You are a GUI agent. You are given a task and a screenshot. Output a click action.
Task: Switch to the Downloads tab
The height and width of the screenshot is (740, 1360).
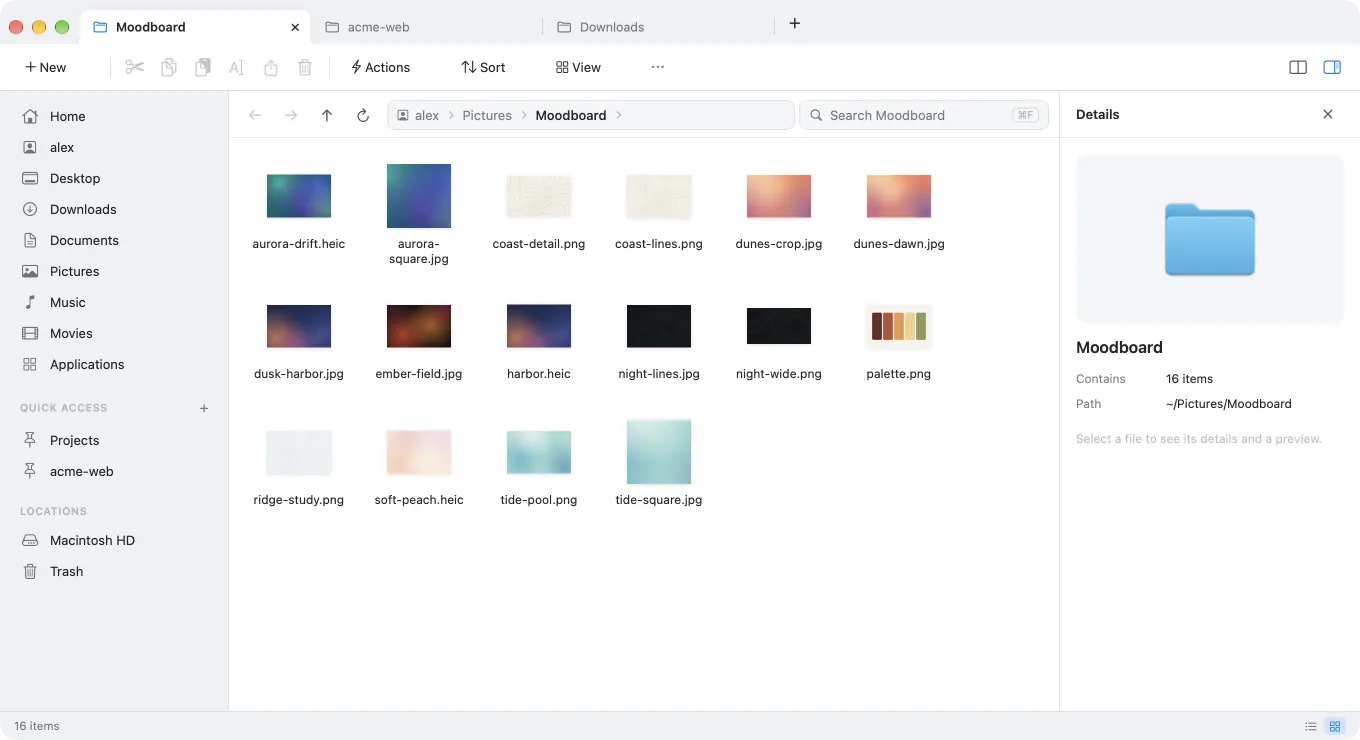pos(659,27)
